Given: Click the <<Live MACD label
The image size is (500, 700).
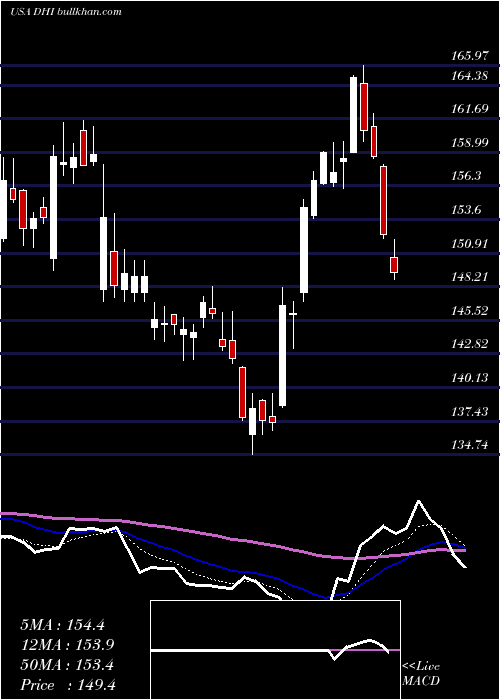Looking at the screenshot, I should pyautogui.click(x=421, y=674).
